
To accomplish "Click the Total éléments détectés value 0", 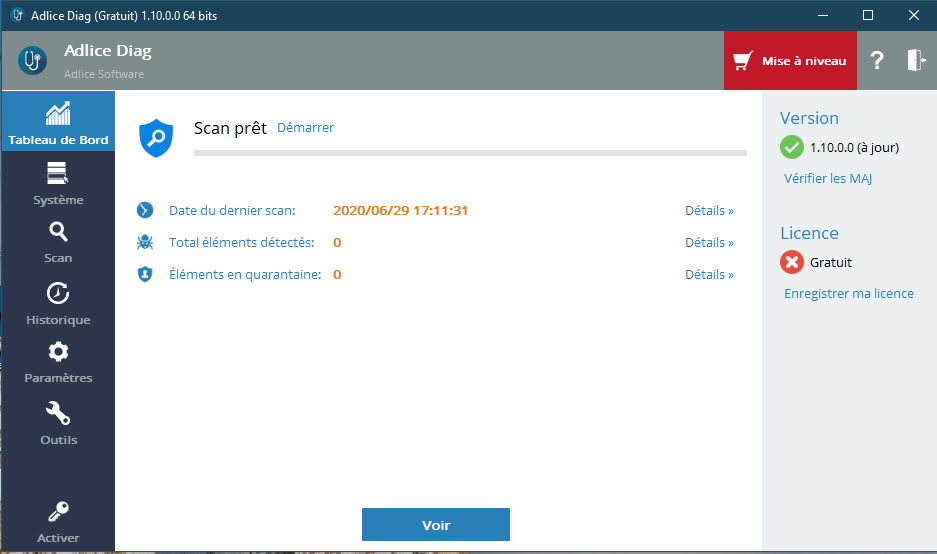I will [337, 243].
